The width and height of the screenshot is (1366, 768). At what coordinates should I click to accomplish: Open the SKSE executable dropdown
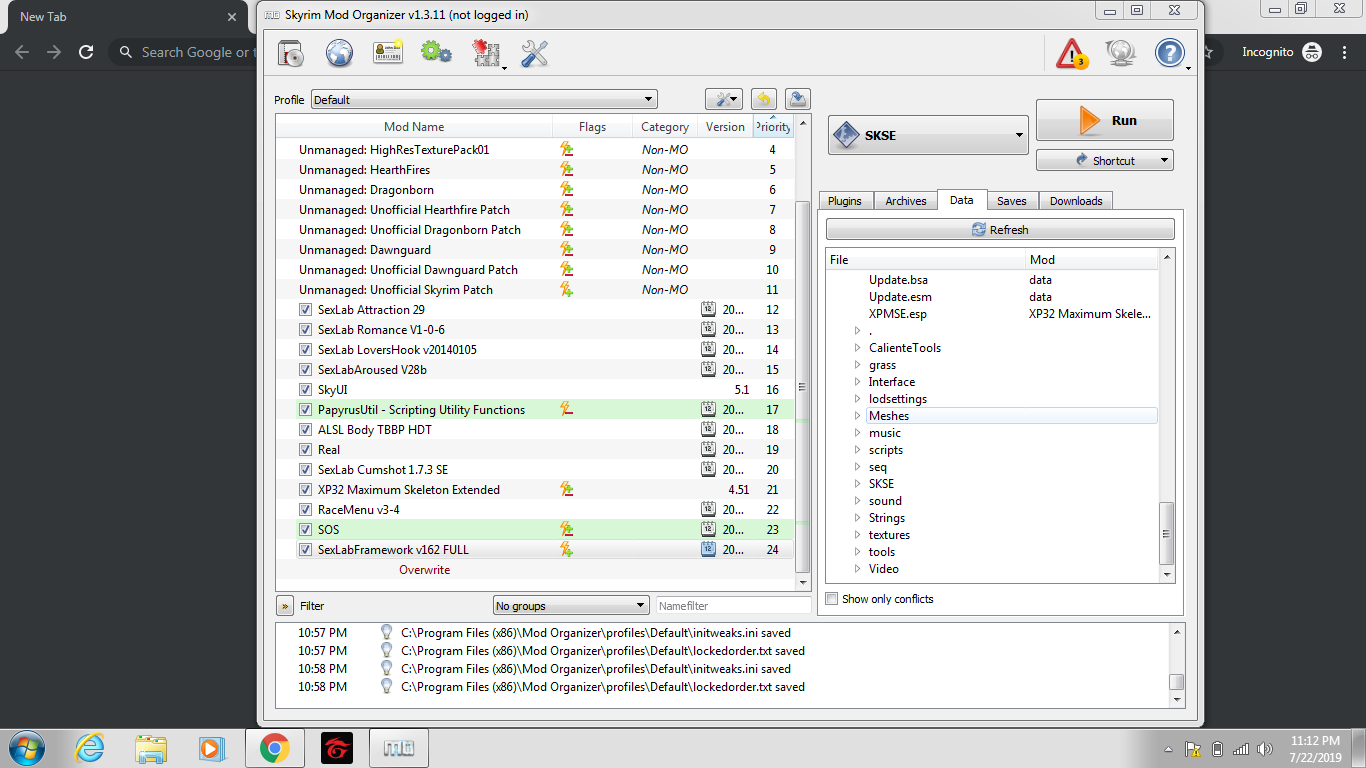pyautogui.click(x=1017, y=134)
